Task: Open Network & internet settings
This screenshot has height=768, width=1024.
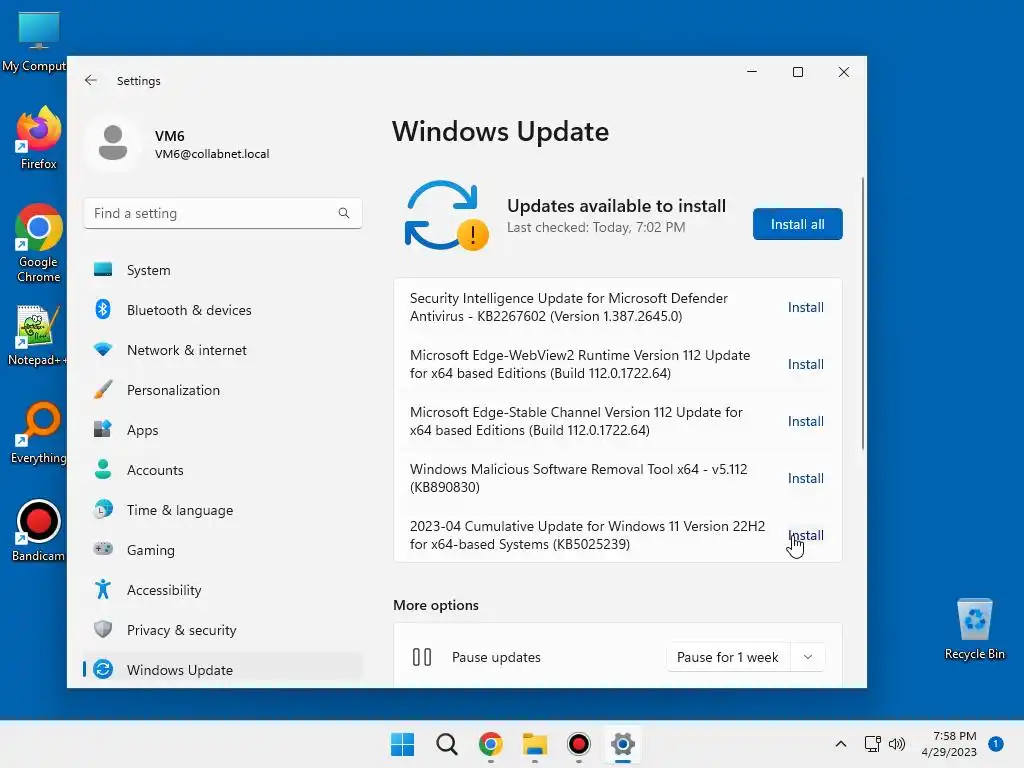Action: click(222, 350)
